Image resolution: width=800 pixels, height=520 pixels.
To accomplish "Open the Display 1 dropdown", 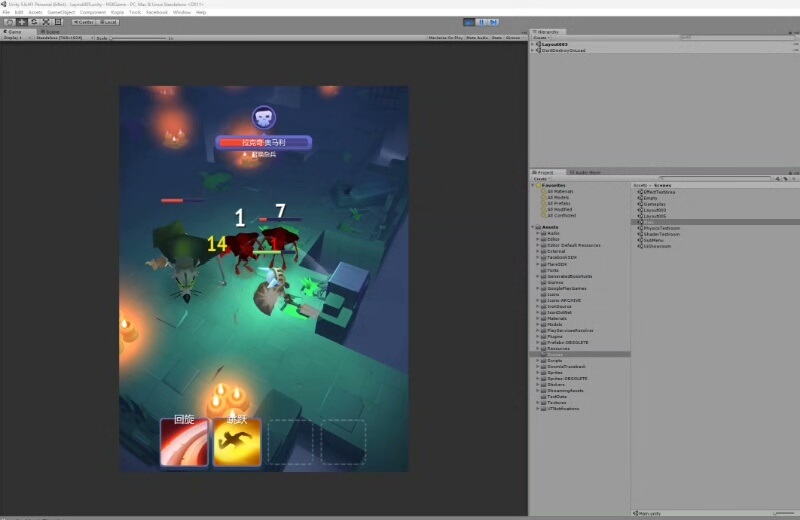I will pos(16,38).
